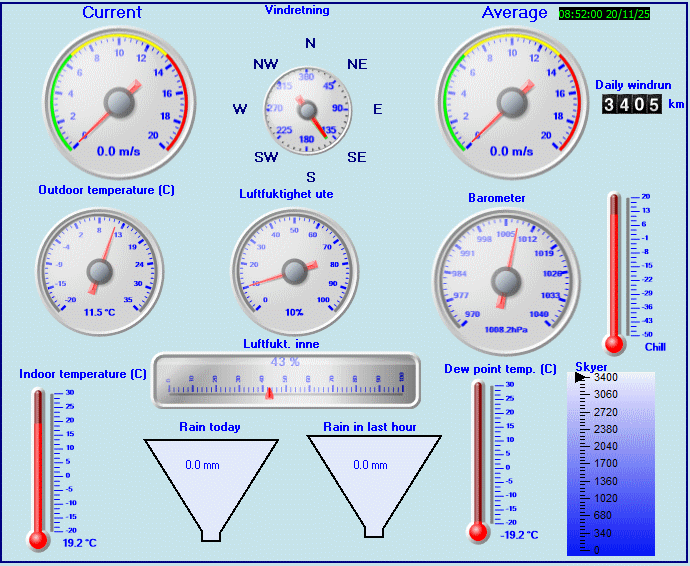Click the Current heading label
690x566 pixels.
112,13
